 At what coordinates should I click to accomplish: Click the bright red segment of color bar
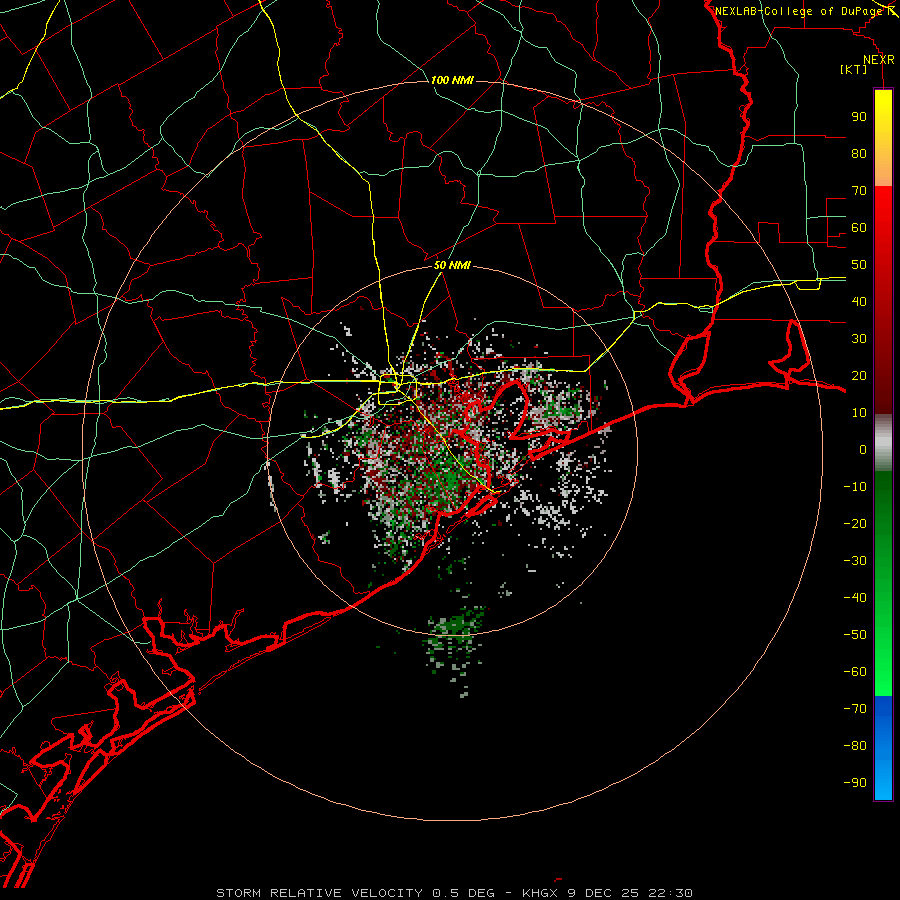point(883,212)
